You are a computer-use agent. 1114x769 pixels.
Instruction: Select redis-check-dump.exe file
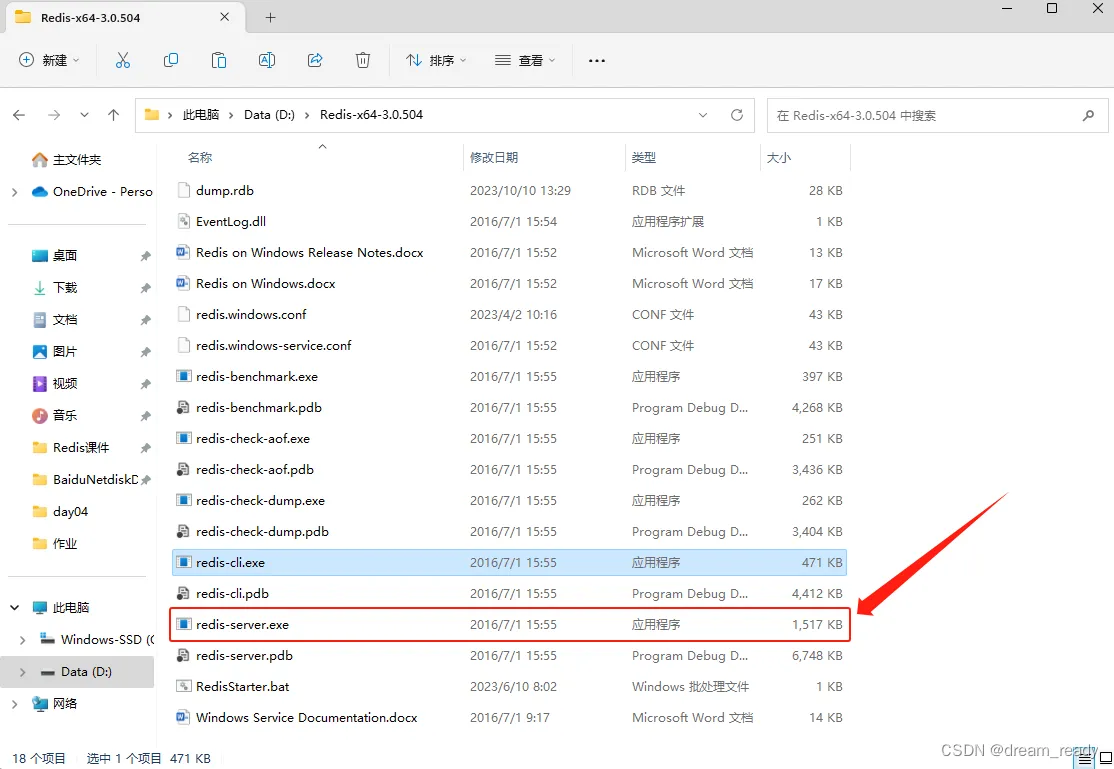tap(509, 500)
